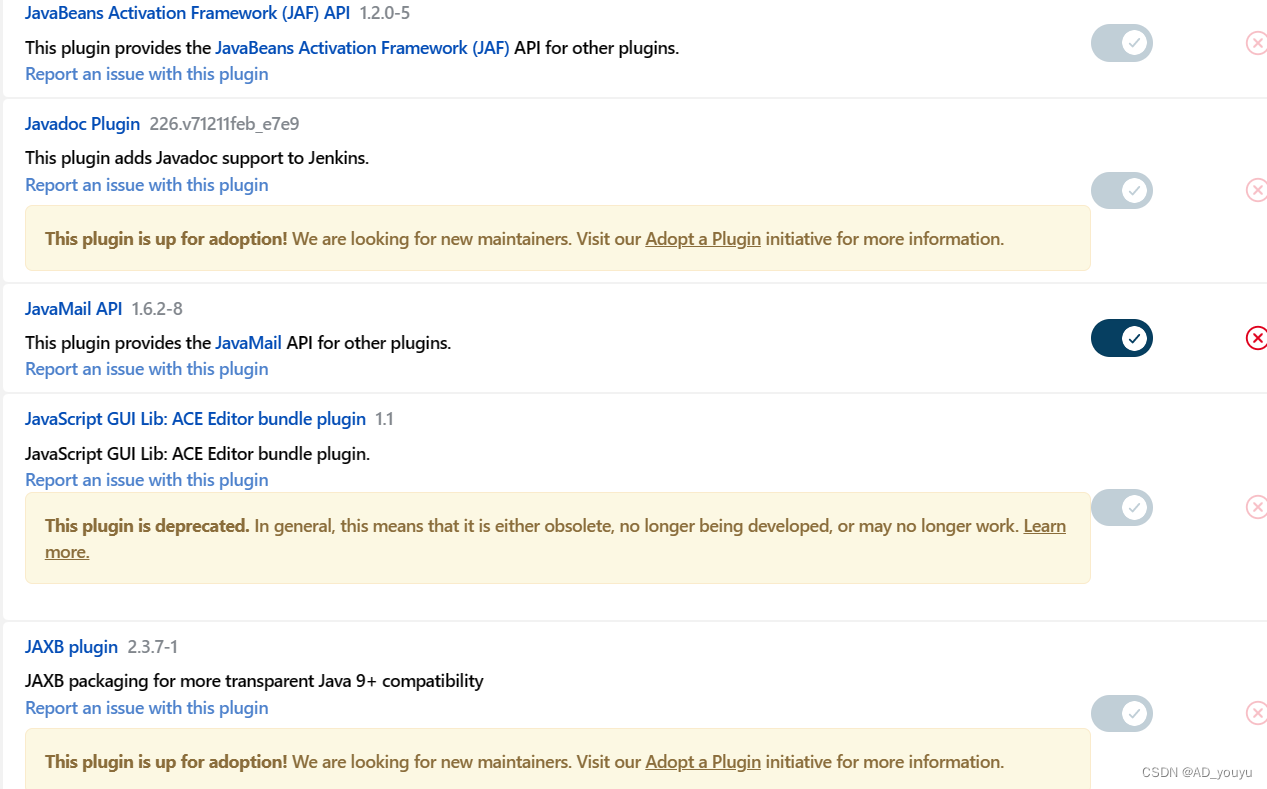The width and height of the screenshot is (1267, 789).
Task: Click the JAXB plugin version 2.3.7-1
Action: (153, 647)
